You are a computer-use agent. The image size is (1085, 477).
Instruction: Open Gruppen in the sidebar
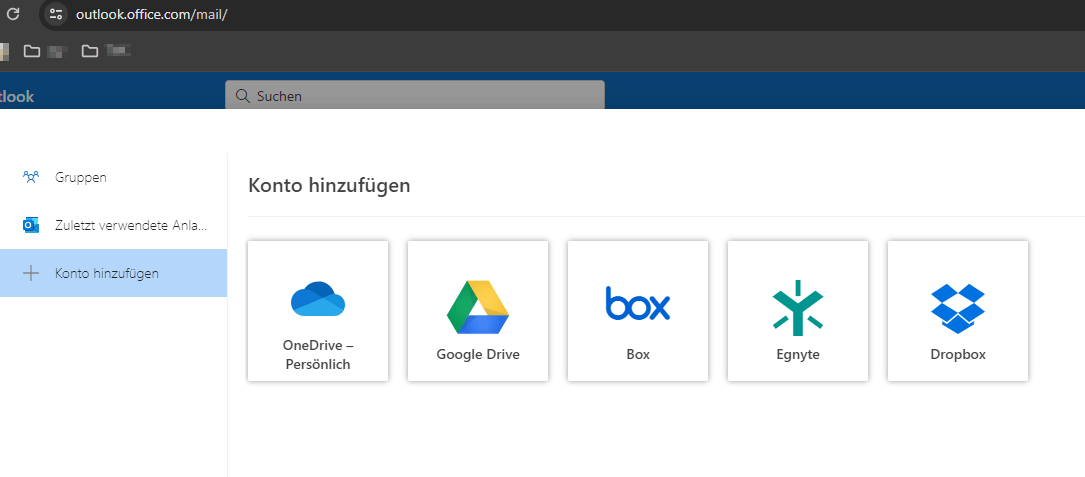[x=113, y=177]
